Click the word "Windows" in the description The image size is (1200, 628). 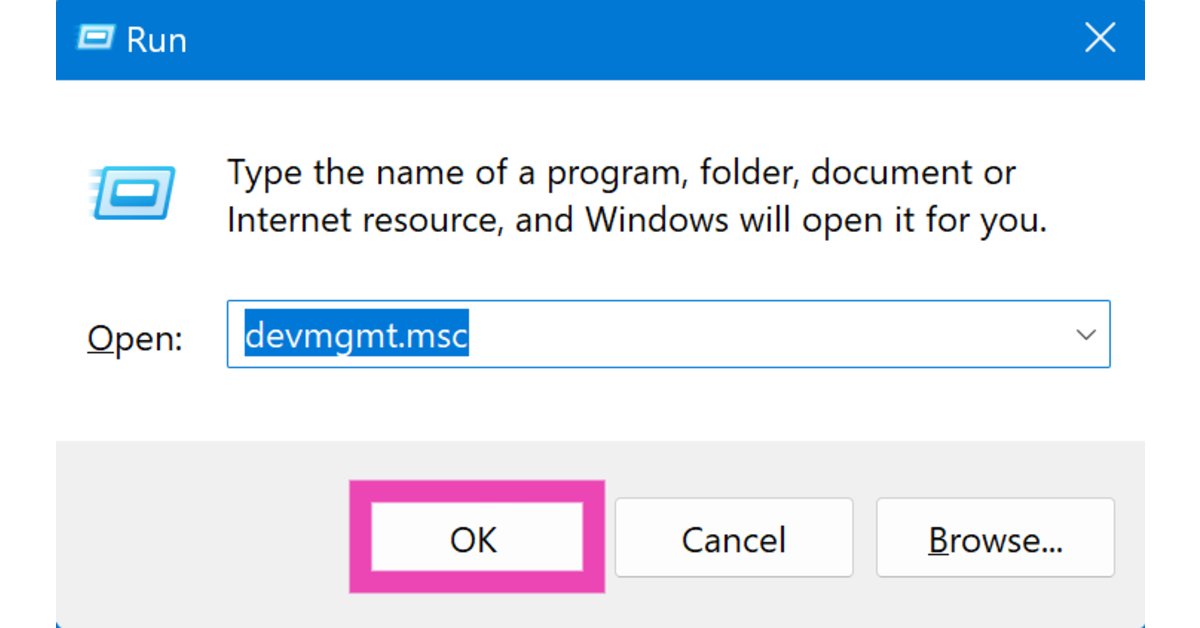coord(657,220)
